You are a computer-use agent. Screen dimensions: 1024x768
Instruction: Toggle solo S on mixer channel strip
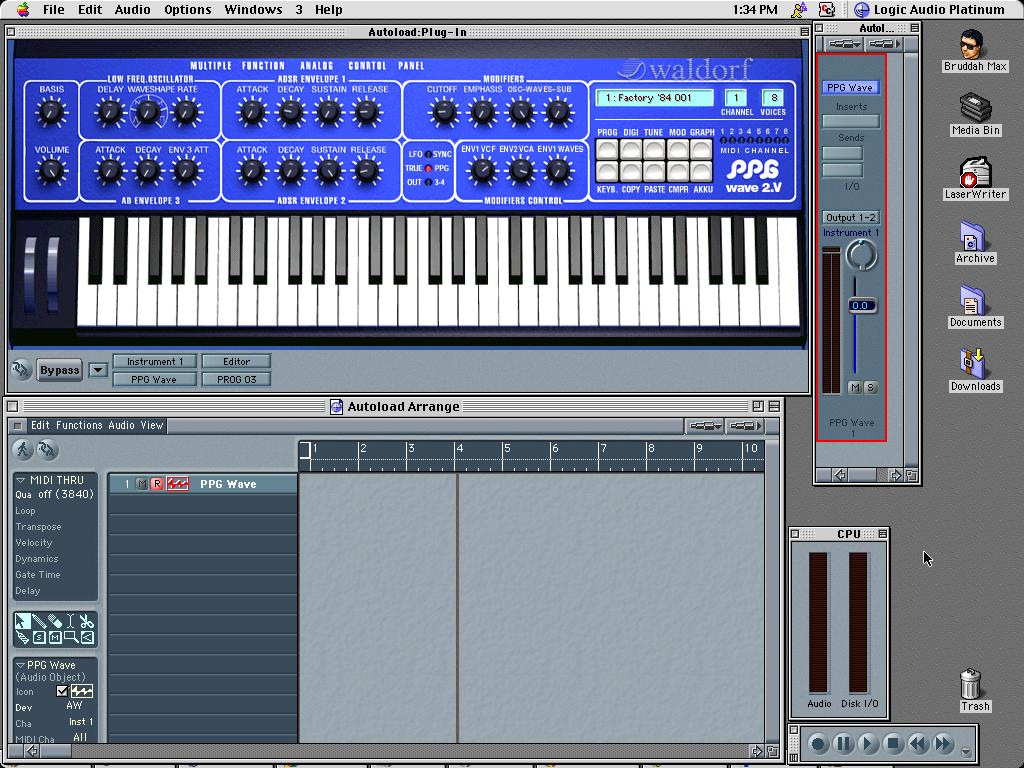point(871,387)
